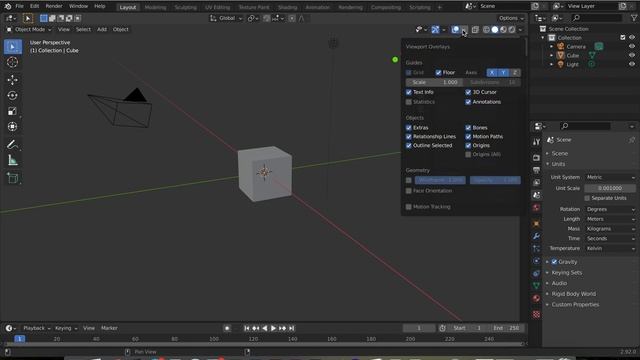
Task: Open the Object Mode dropdown
Action: (x=29, y=29)
